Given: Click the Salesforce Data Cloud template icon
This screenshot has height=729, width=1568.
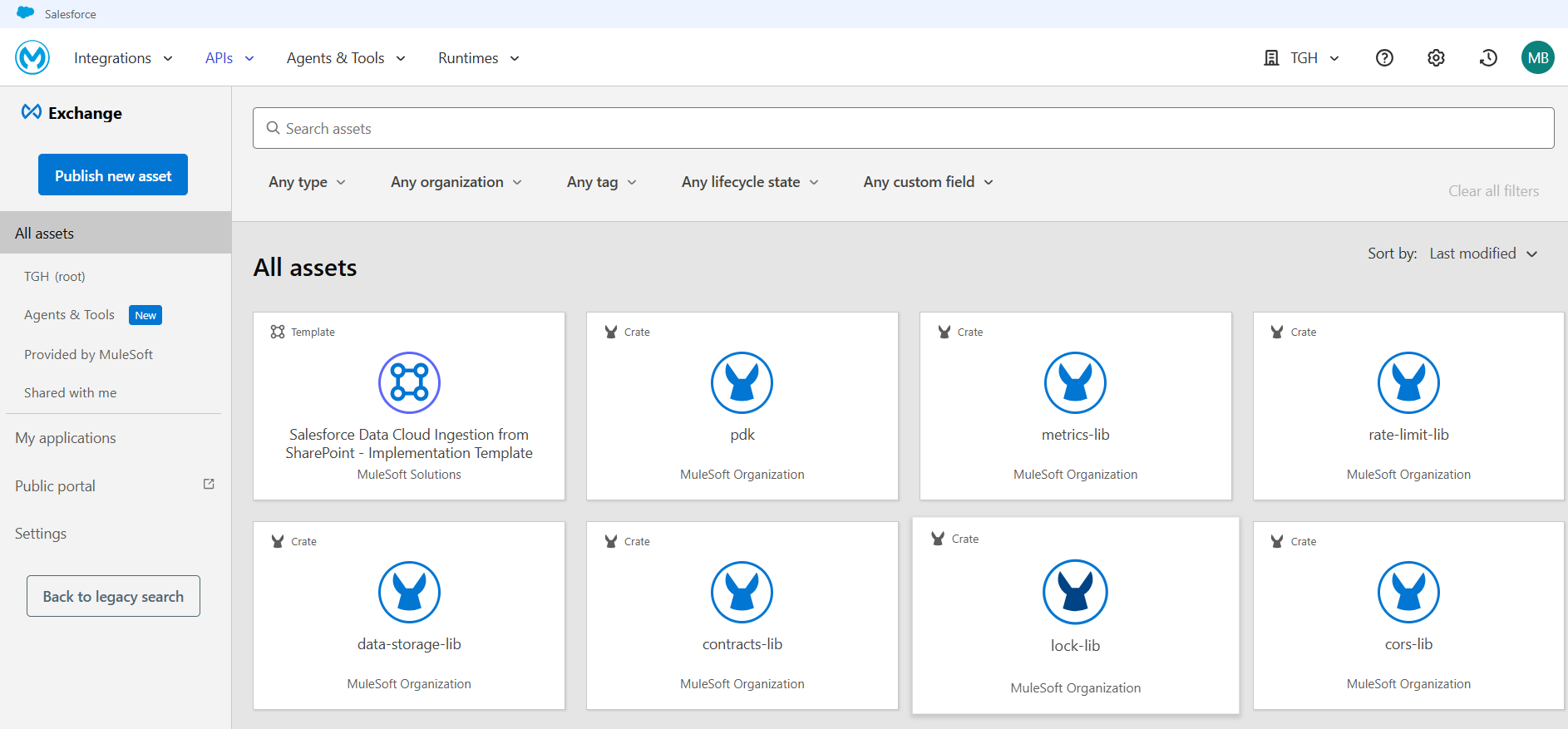Looking at the screenshot, I should click(409, 382).
